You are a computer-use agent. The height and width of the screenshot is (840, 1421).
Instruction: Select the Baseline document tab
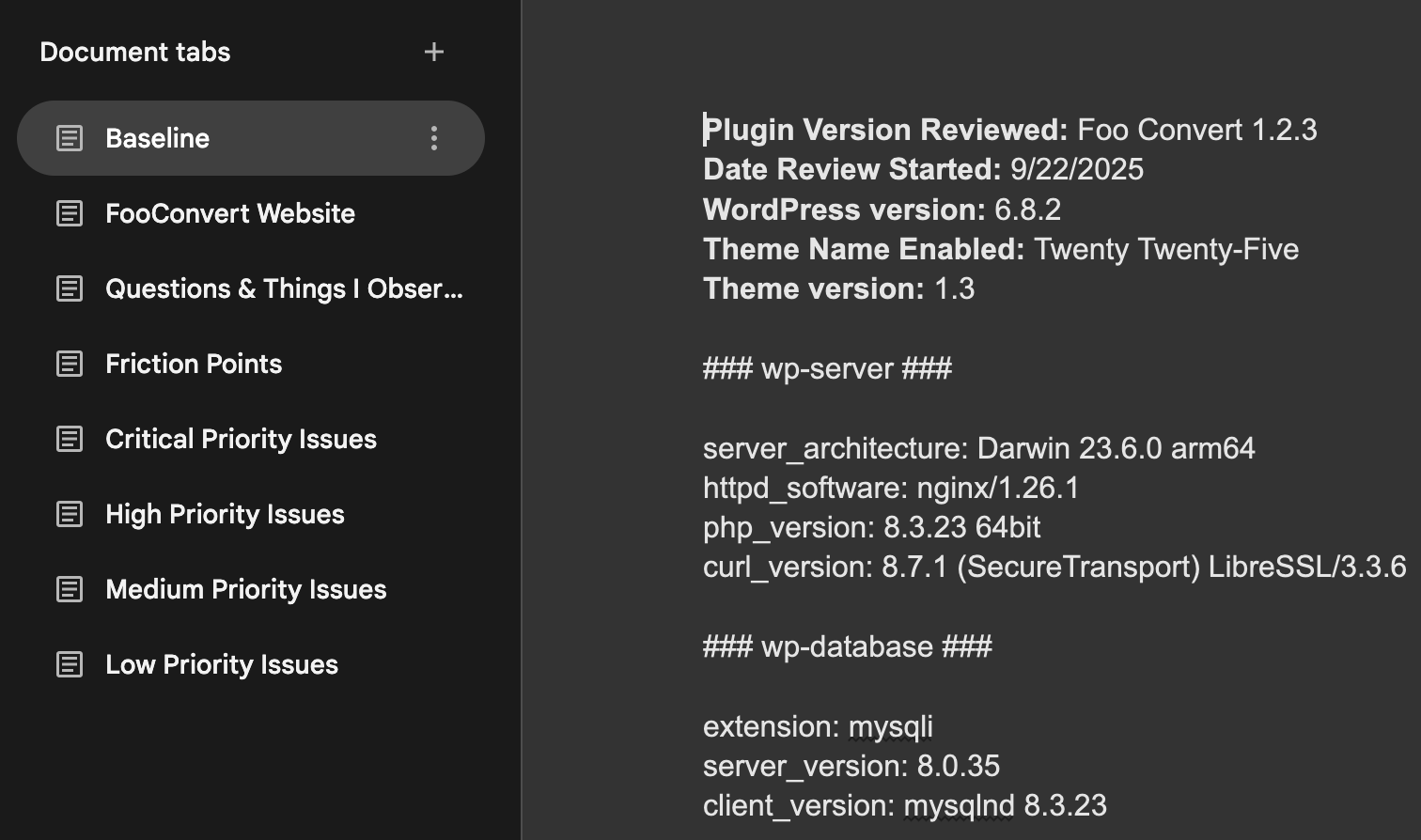pos(158,138)
